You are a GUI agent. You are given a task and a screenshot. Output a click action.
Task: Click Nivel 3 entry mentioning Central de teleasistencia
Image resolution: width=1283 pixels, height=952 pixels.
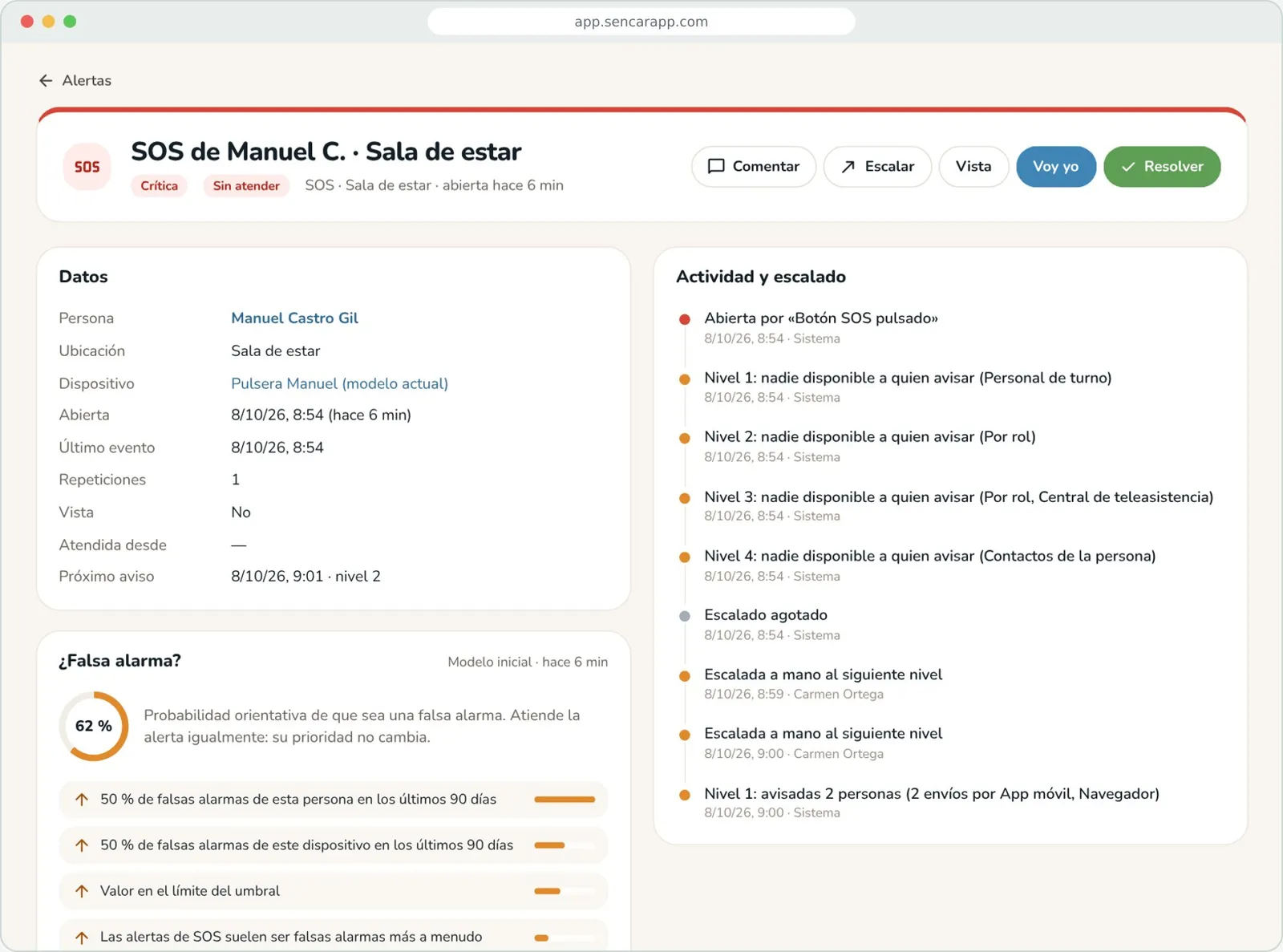[x=958, y=506]
